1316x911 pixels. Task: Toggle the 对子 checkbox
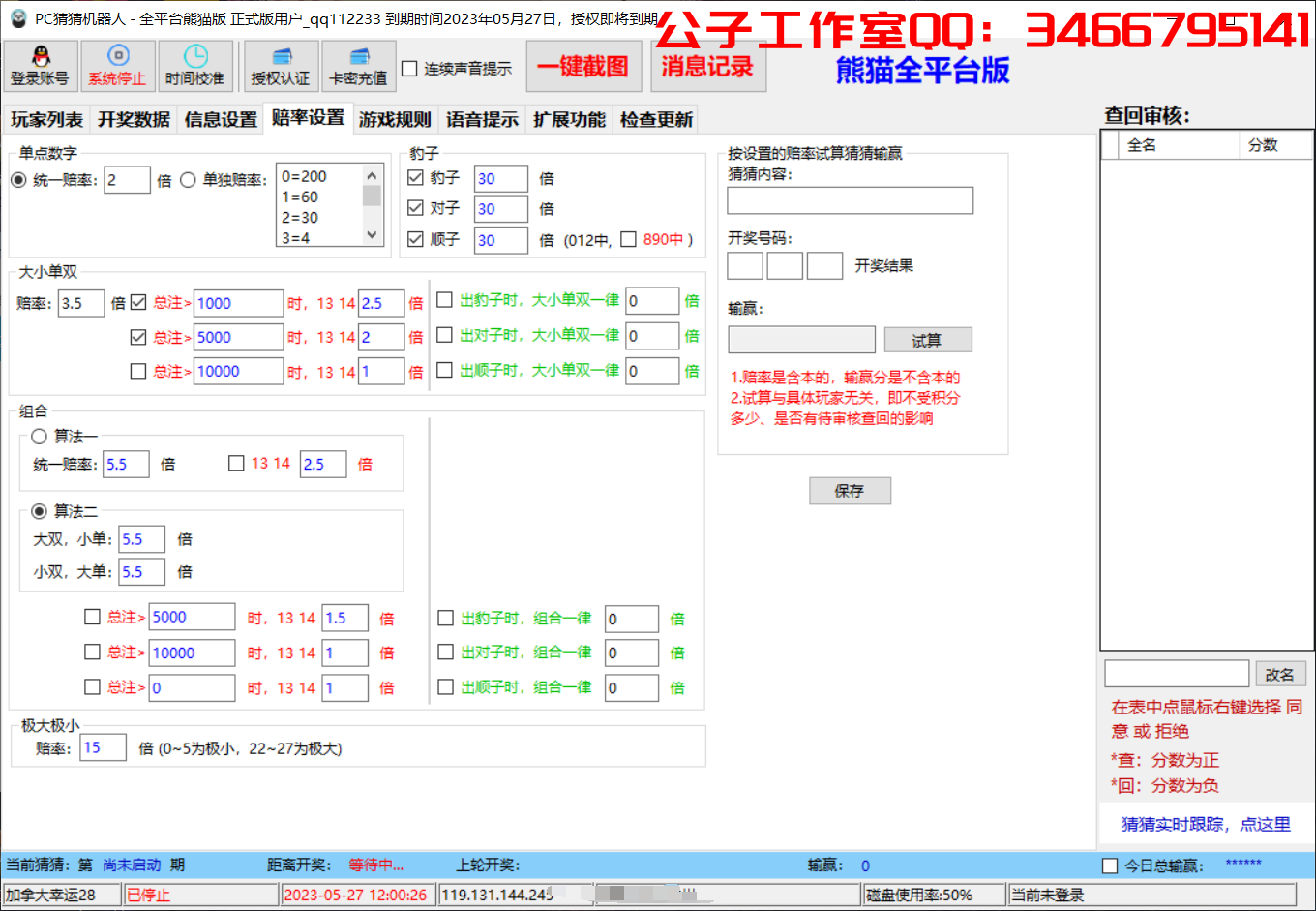[x=416, y=208]
